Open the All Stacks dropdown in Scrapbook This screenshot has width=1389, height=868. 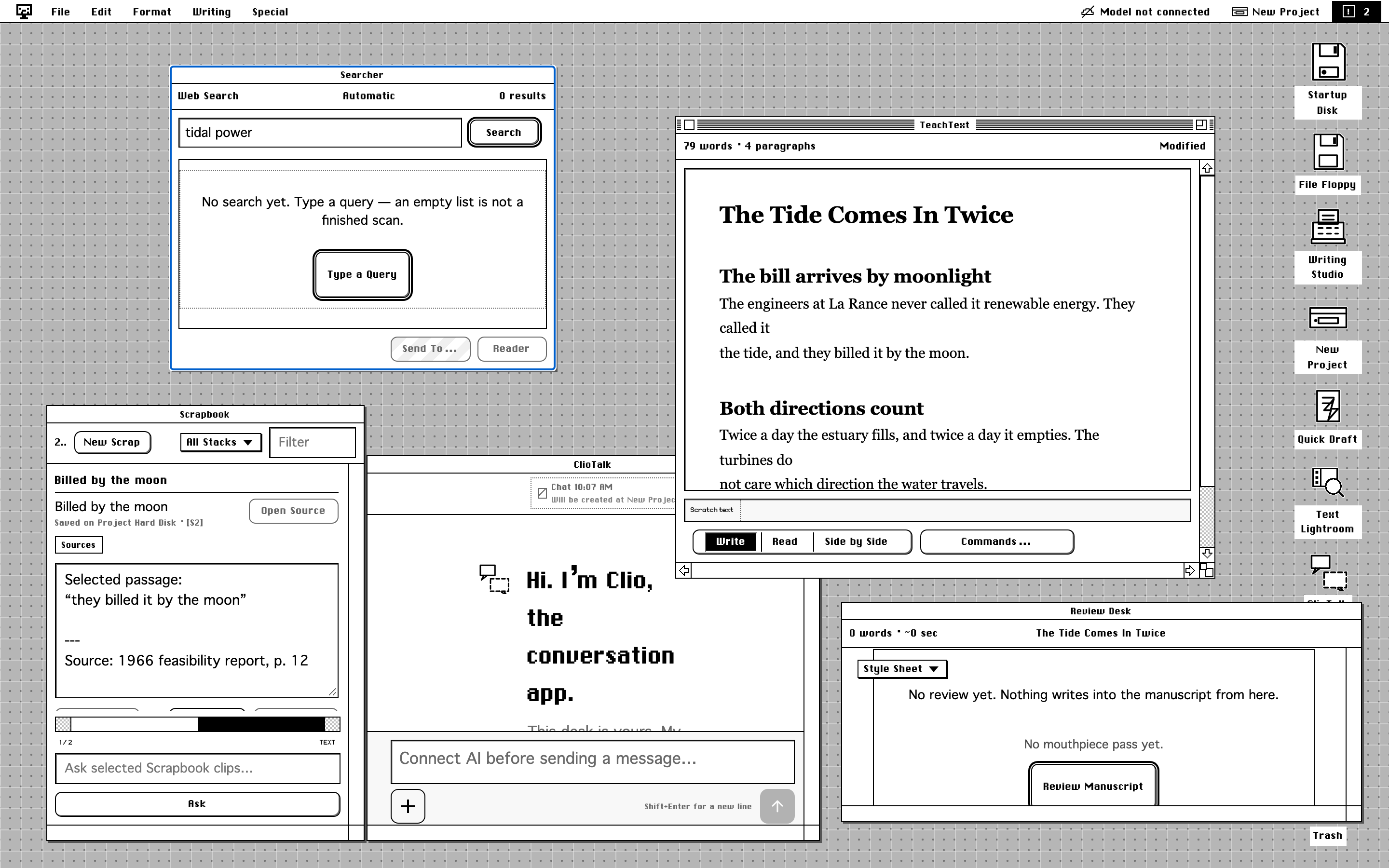click(220, 442)
